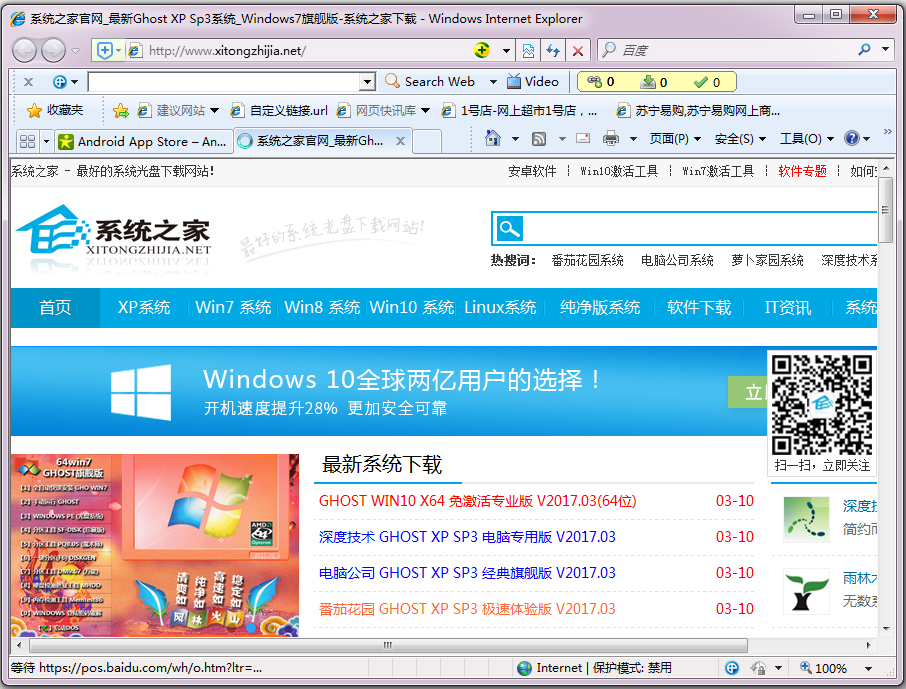Image resolution: width=906 pixels, height=689 pixels.
Task: Click the Read Mail envelope icon
Action: [583, 139]
